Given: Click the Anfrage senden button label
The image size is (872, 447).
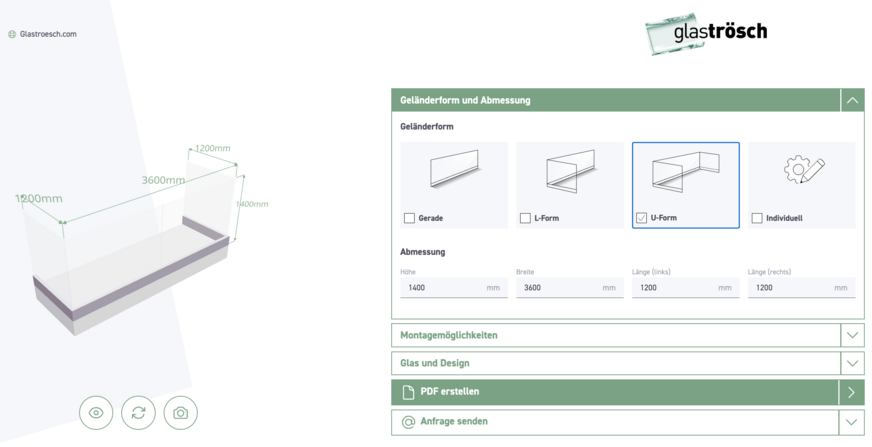Looking at the screenshot, I should (x=454, y=421).
